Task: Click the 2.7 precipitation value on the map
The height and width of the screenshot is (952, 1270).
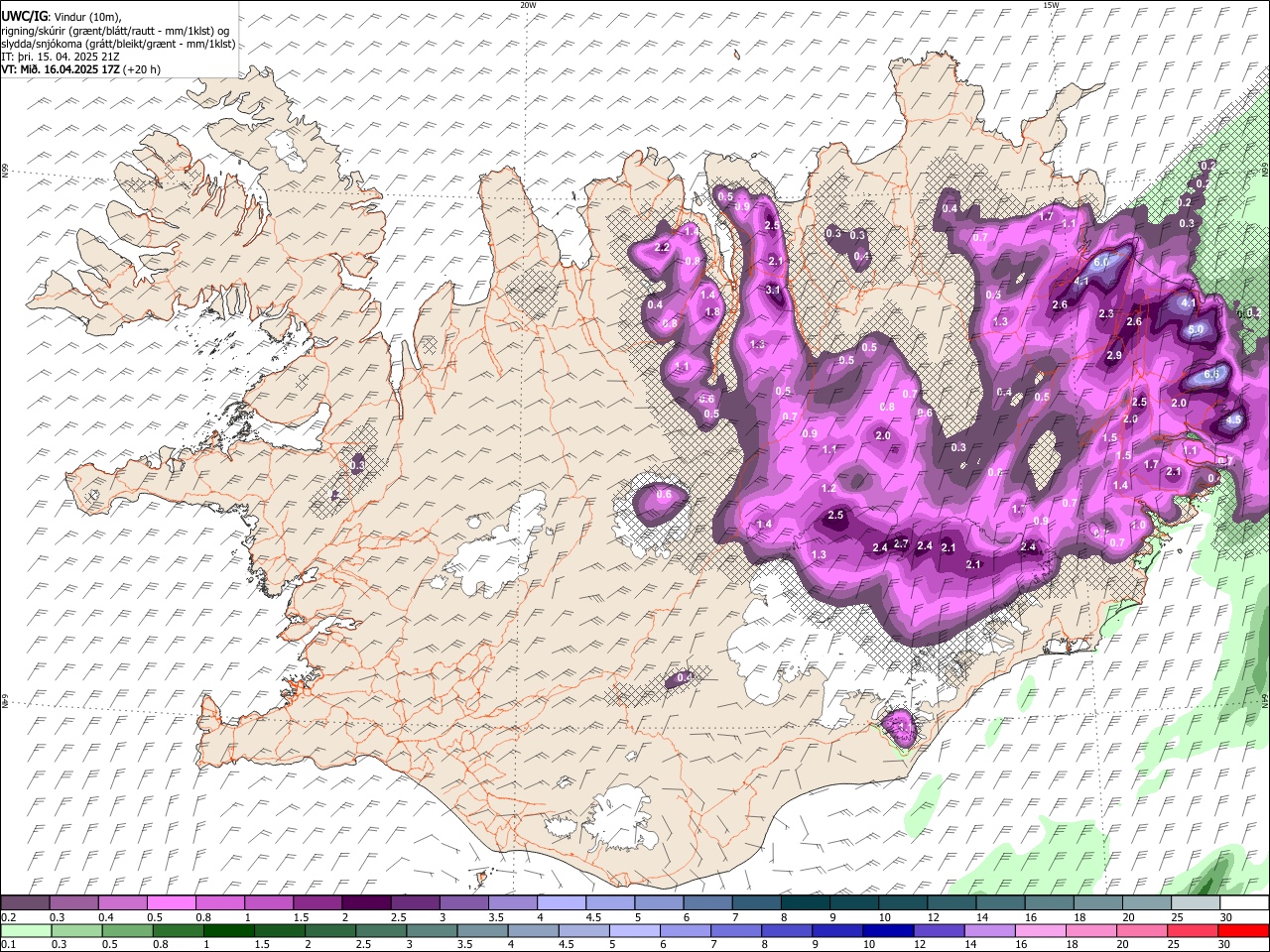Action: [901, 543]
